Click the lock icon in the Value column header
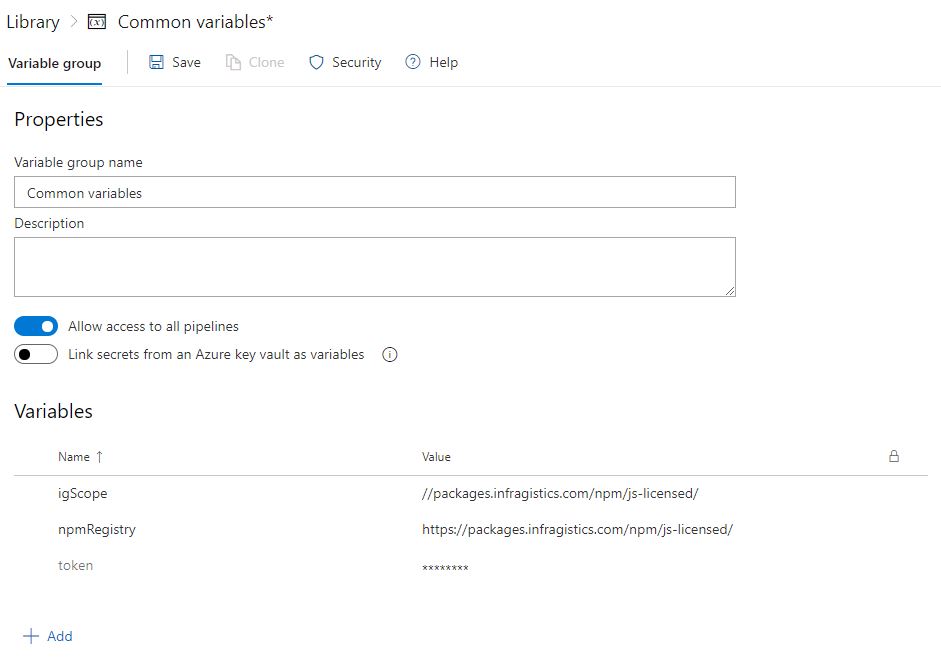This screenshot has width=941, height=658. [x=893, y=456]
